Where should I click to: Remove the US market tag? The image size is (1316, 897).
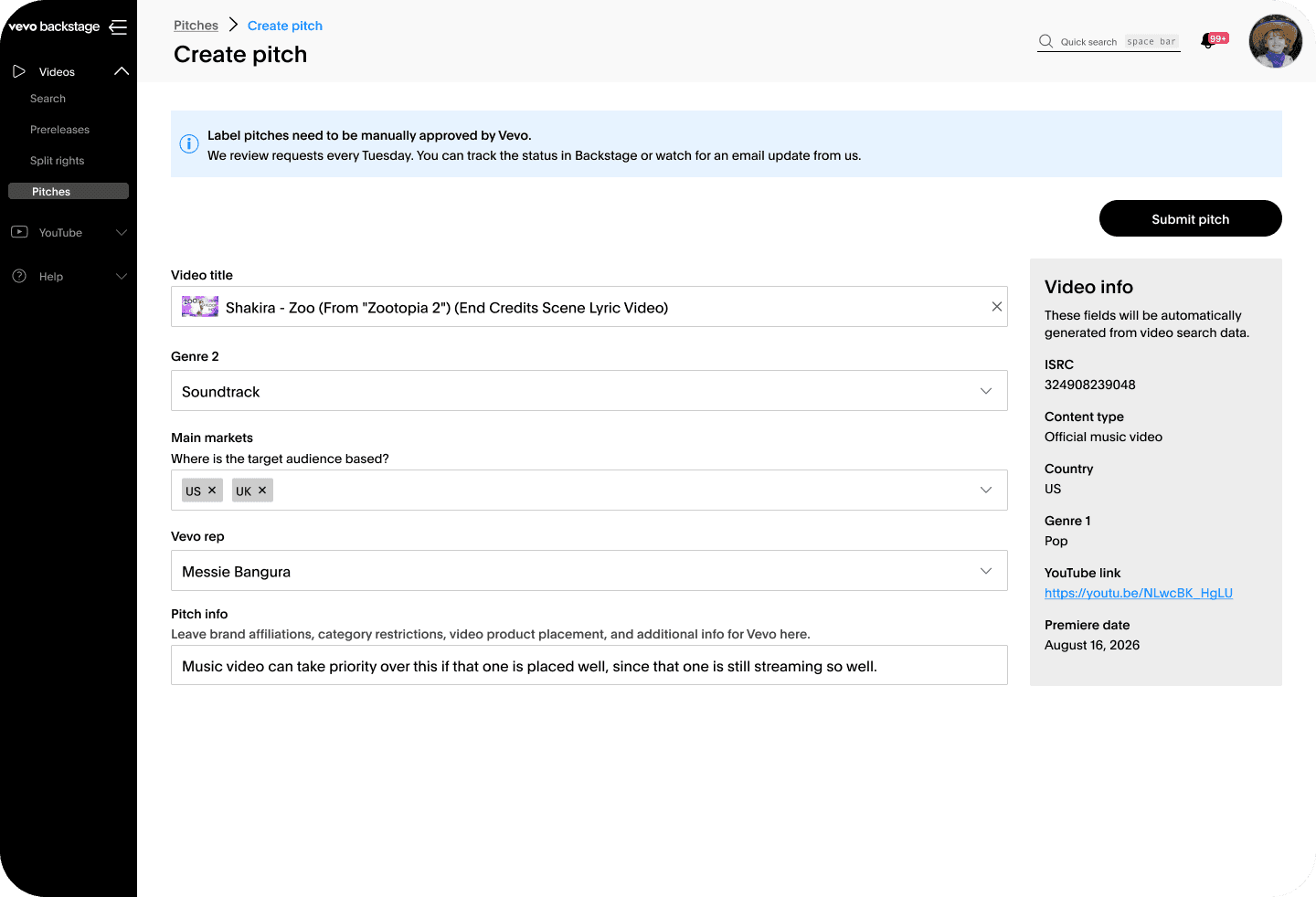point(212,491)
